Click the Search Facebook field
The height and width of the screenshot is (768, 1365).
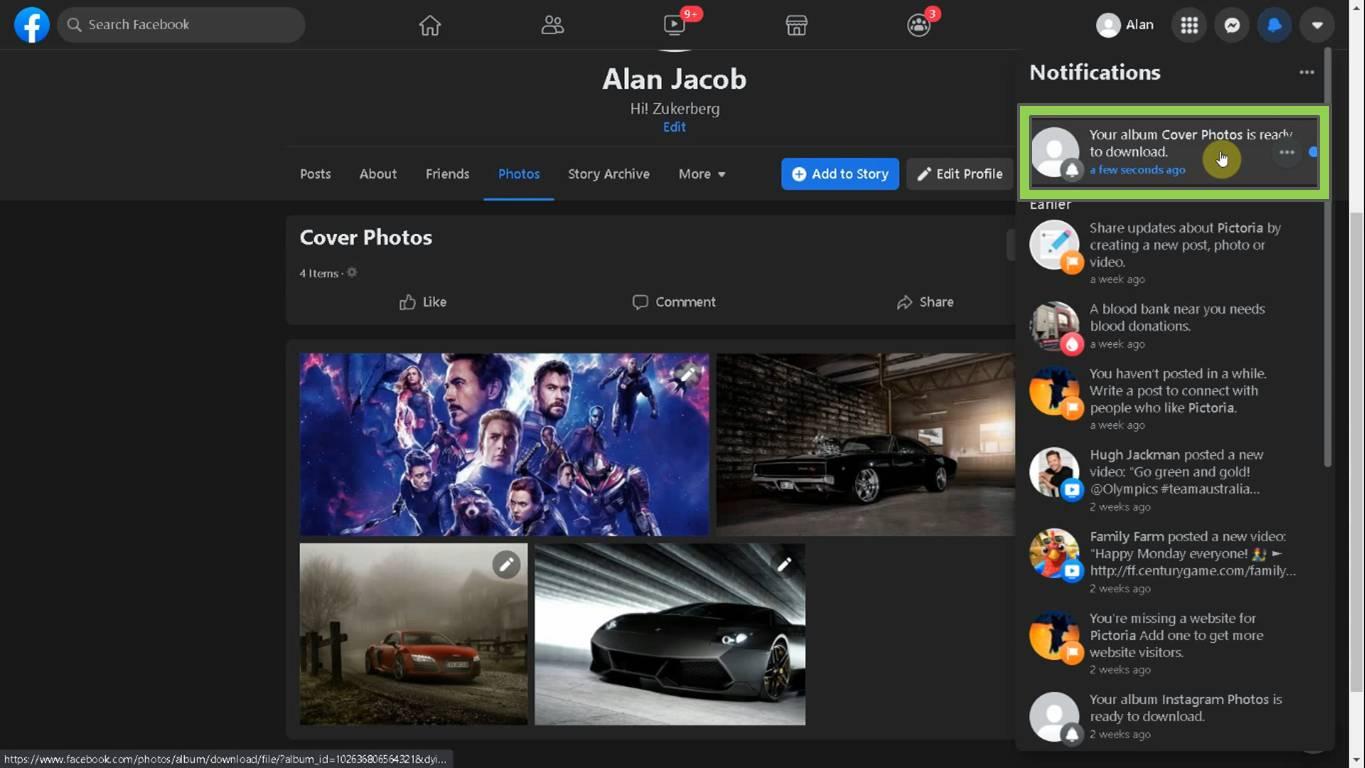(x=181, y=25)
